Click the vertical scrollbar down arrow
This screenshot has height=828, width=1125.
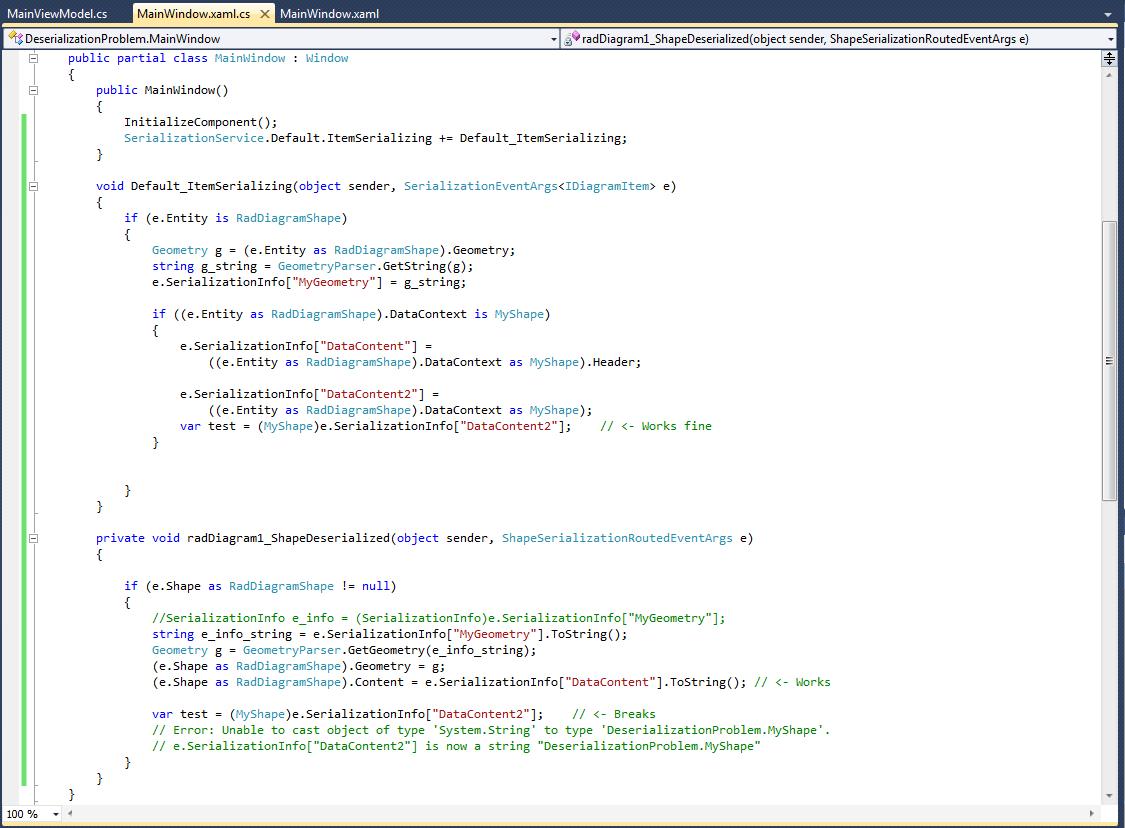(1109, 796)
